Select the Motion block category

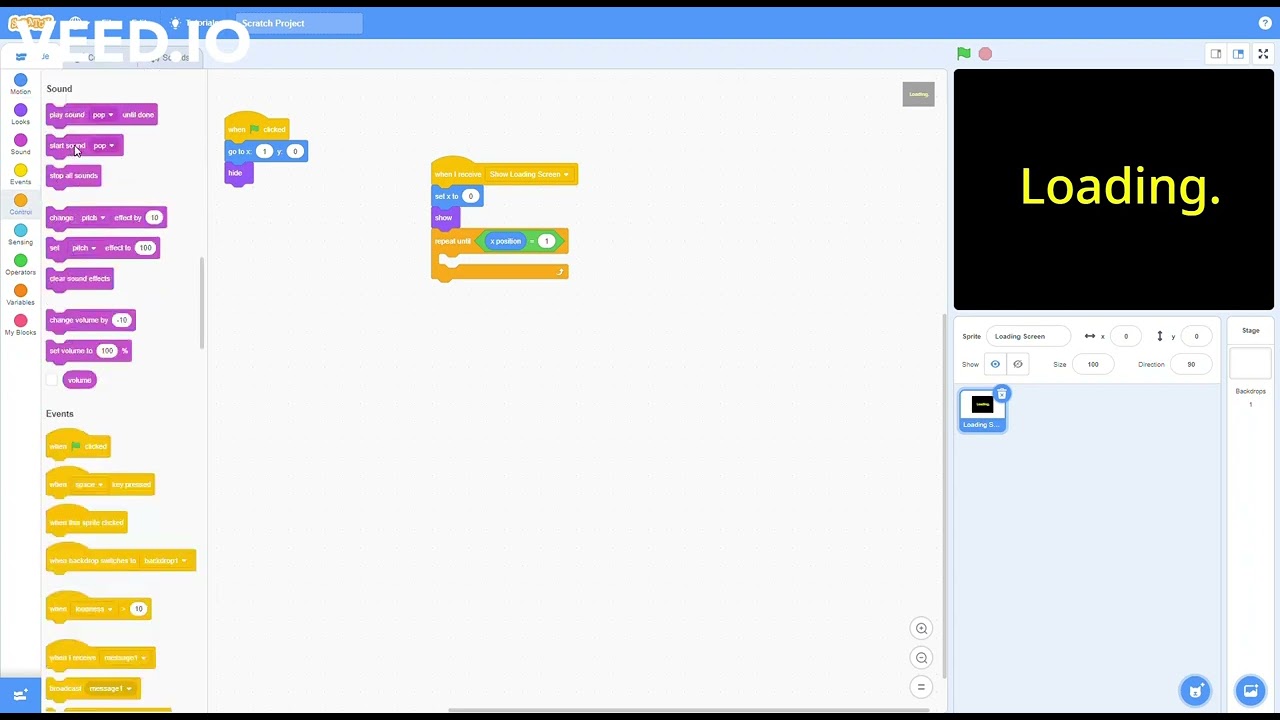point(20,84)
